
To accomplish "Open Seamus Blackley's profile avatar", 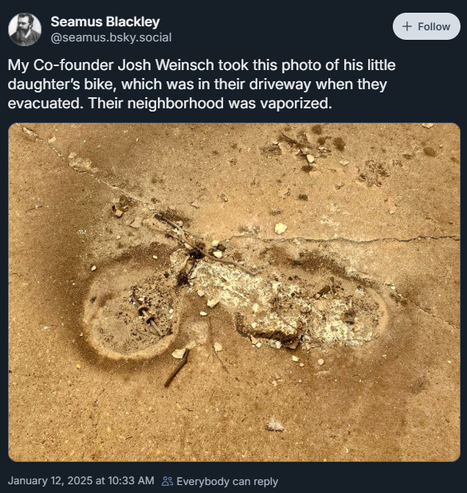I will tap(25, 29).
